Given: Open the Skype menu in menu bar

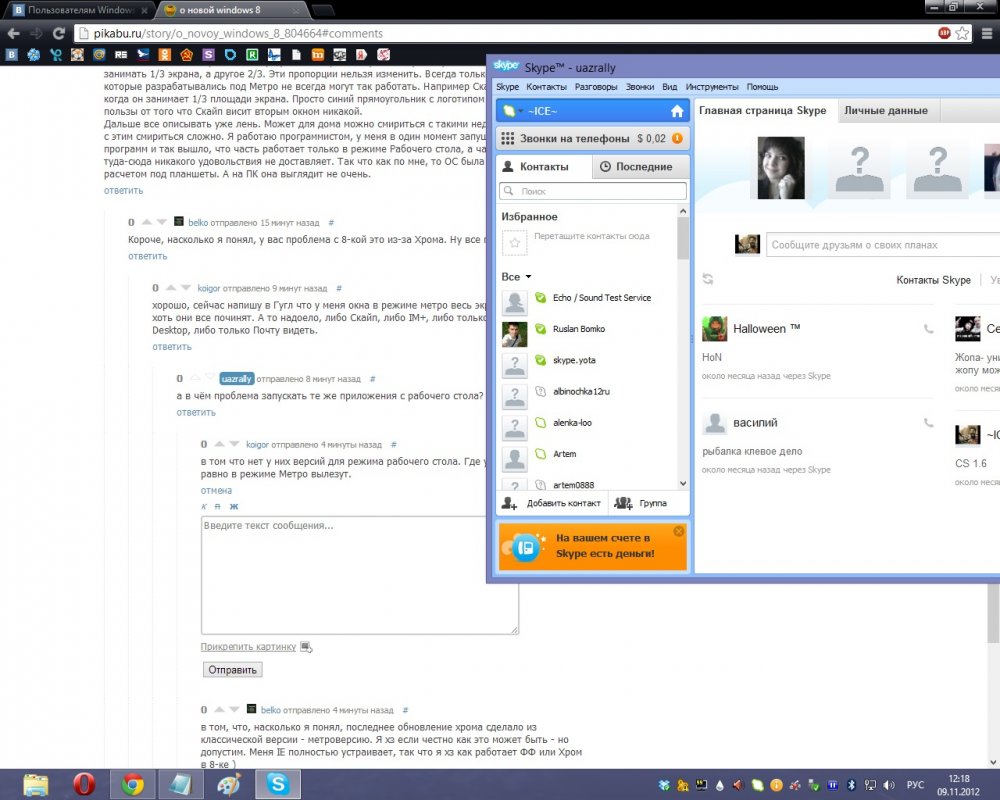Looking at the screenshot, I should [x=507, y=87].
